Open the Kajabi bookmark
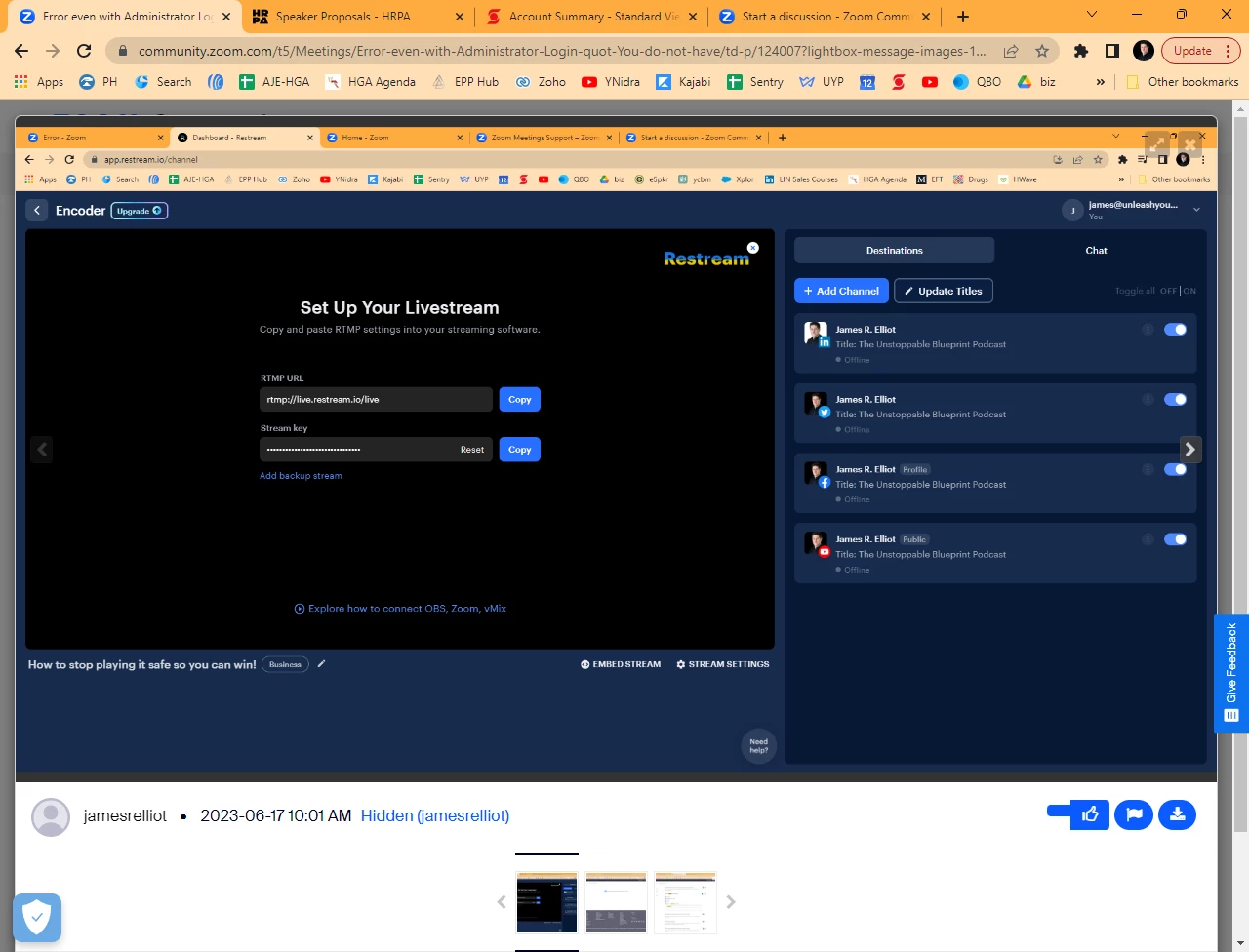 (683, 82)
